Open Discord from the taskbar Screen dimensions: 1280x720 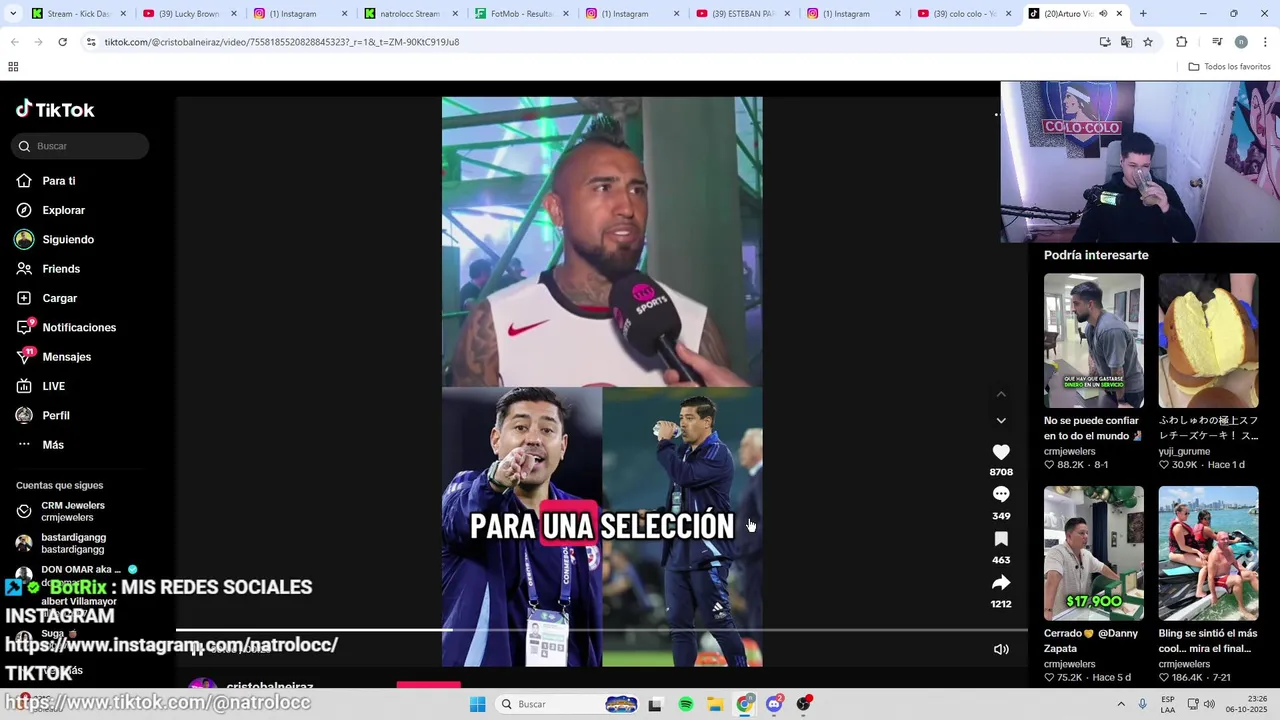774,704
